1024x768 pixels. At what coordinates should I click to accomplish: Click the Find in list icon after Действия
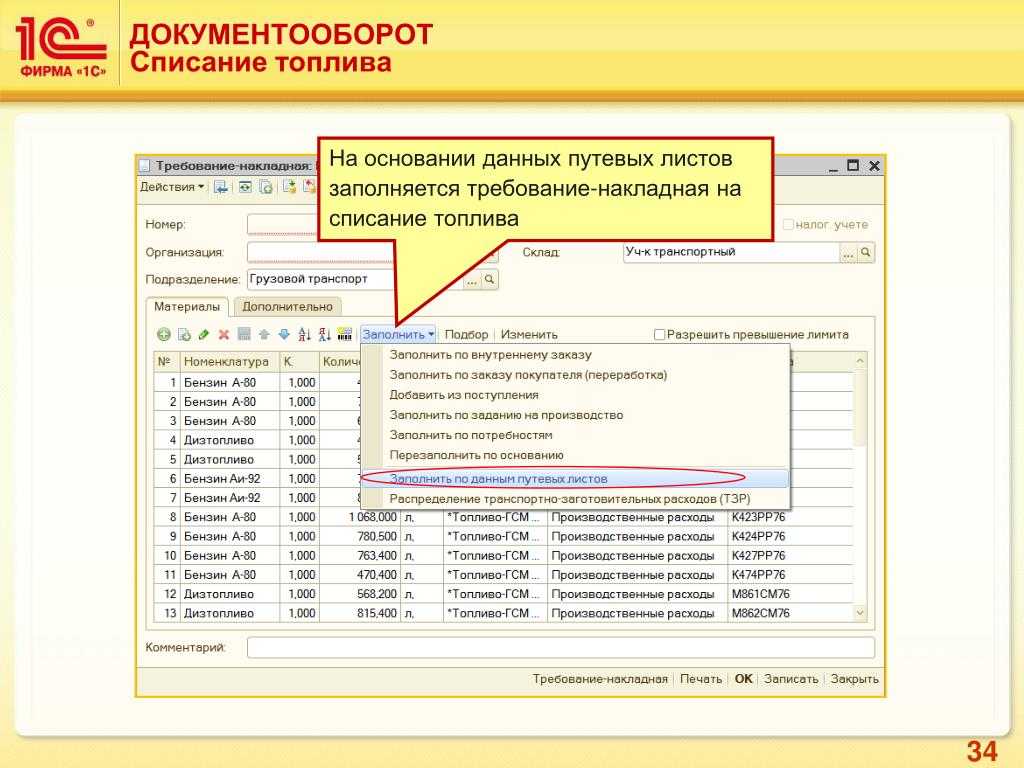[x=221, y=187]
